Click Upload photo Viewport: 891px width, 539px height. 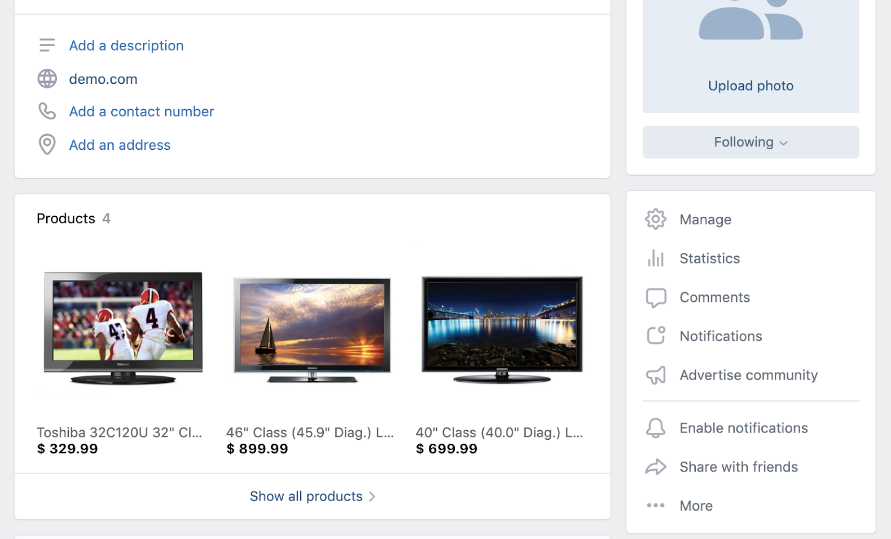pyautogui.click(x=751, y=86)
